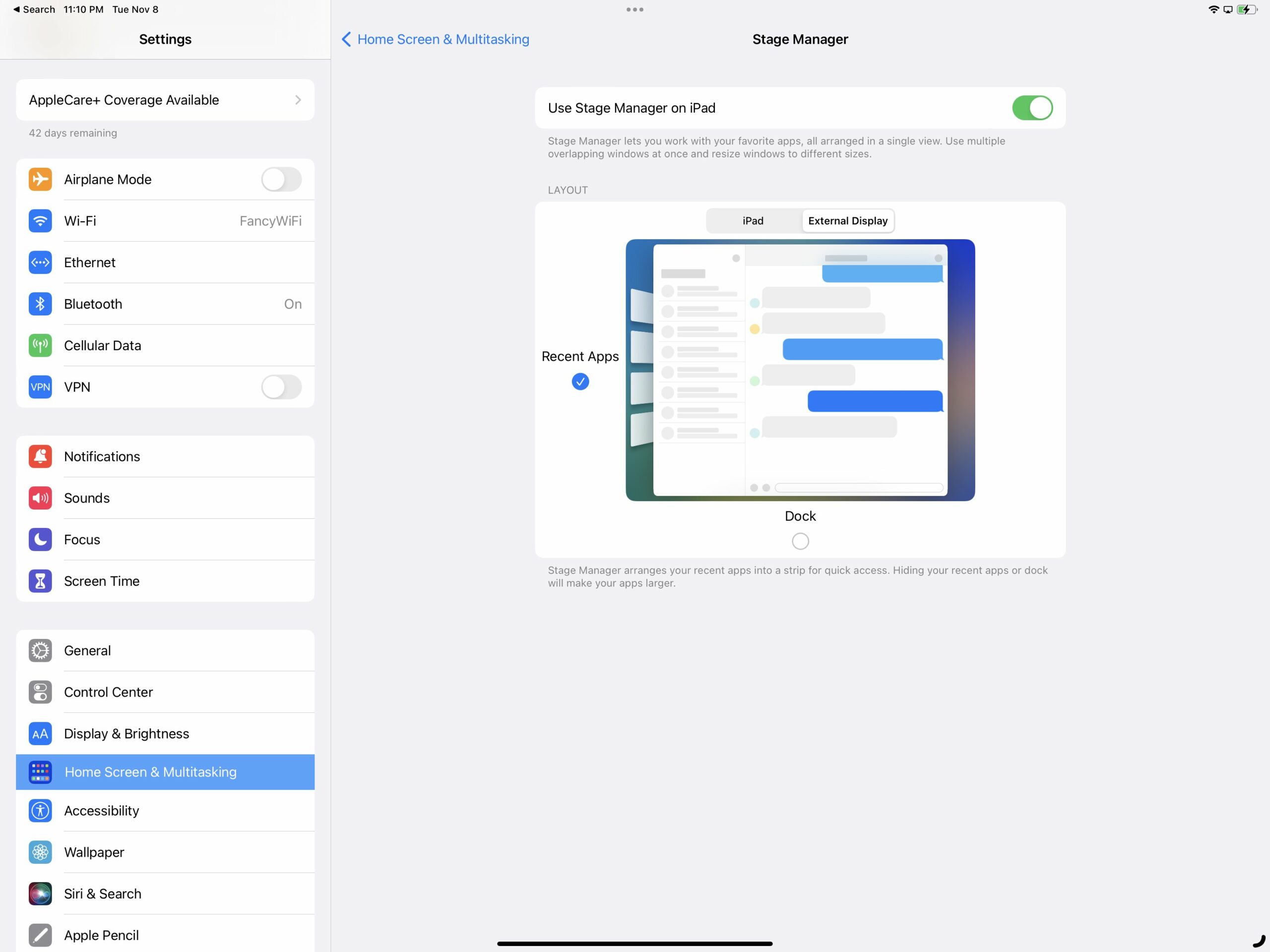Tap the Wi-Fi icon in sidebar
This screenshot has height=952, width=1270.
40,221
